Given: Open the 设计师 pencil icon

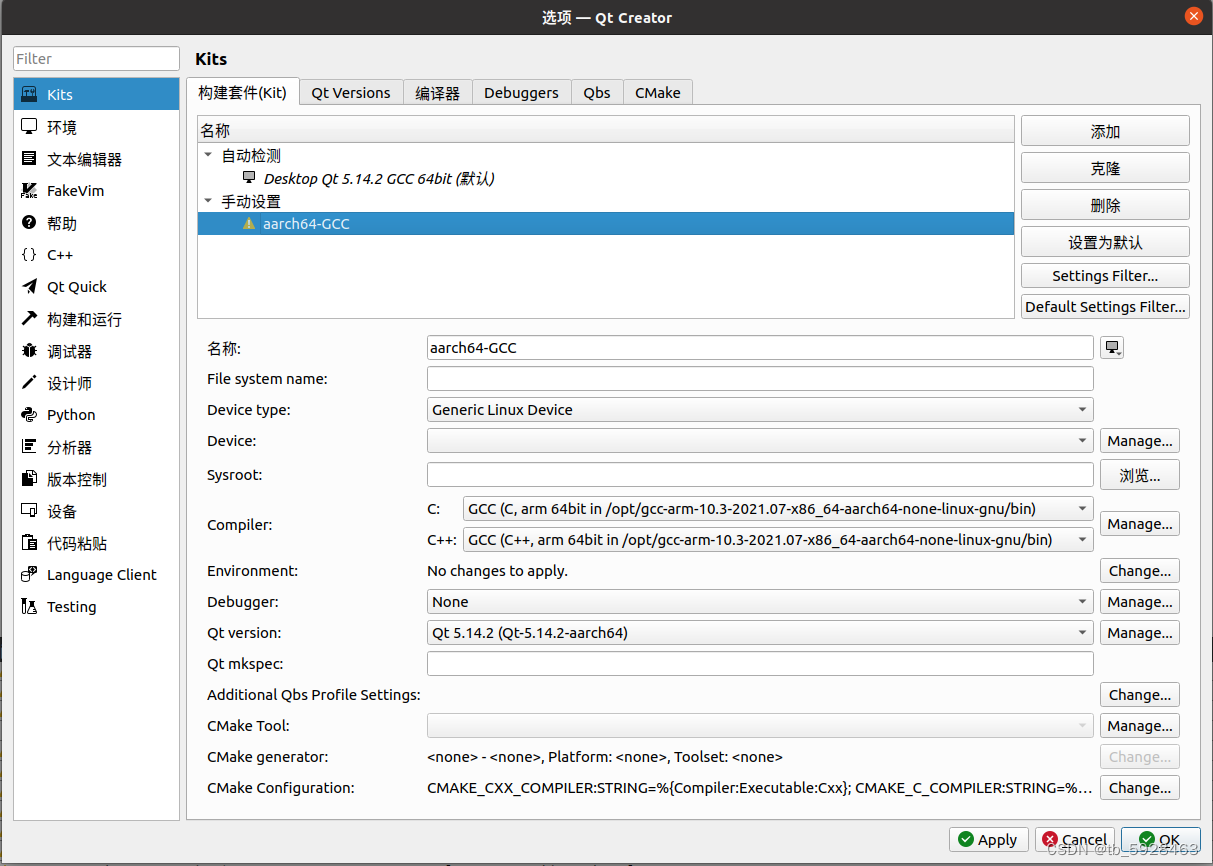Looking at the screenshot, I should [29, 383].
